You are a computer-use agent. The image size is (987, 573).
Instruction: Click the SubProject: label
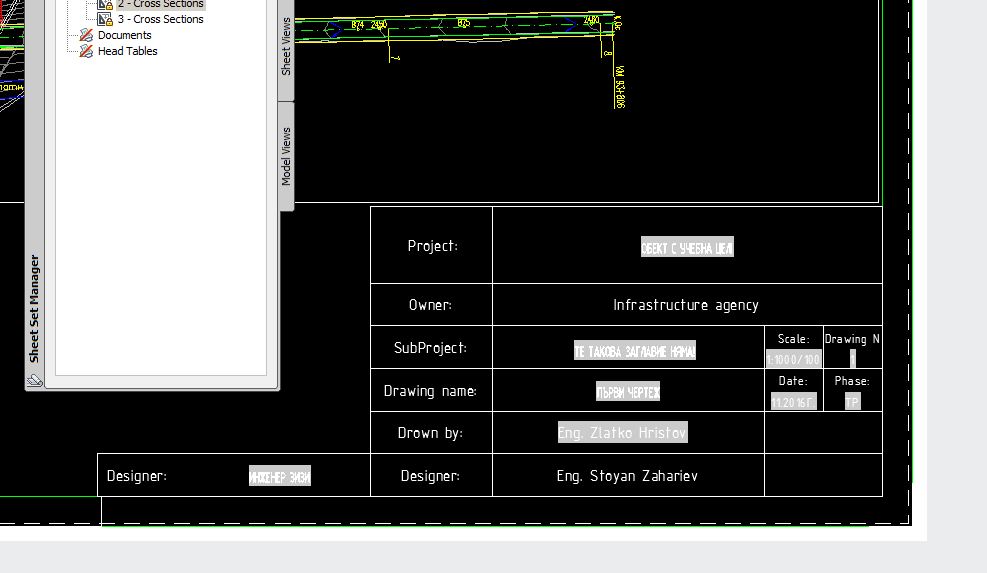point(431,348)
